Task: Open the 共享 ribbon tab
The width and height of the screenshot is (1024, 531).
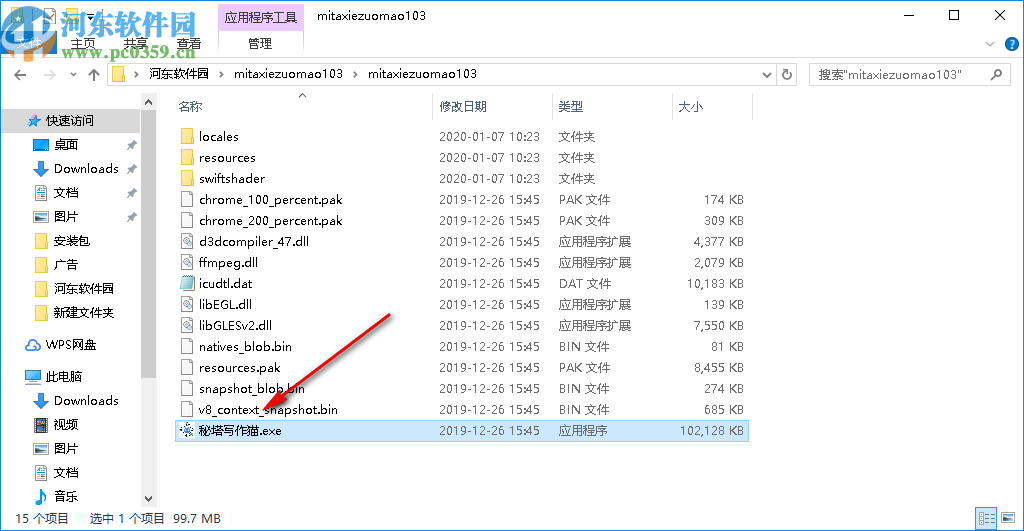Action: coord(136,44)
